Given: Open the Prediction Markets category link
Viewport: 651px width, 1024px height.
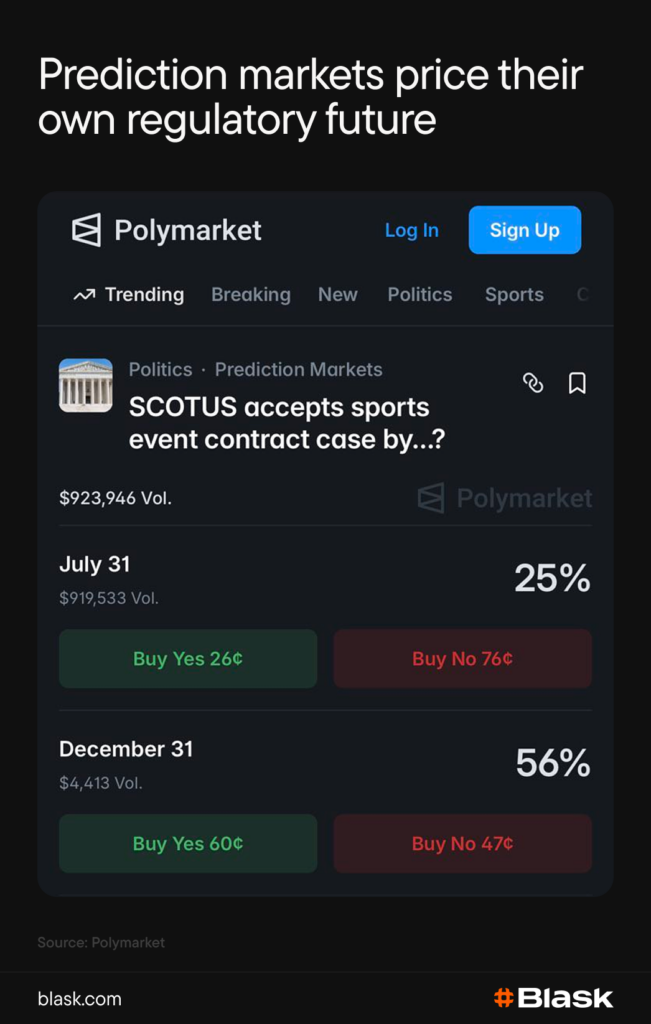Looking at the screenshot, I should coord(298,370).
